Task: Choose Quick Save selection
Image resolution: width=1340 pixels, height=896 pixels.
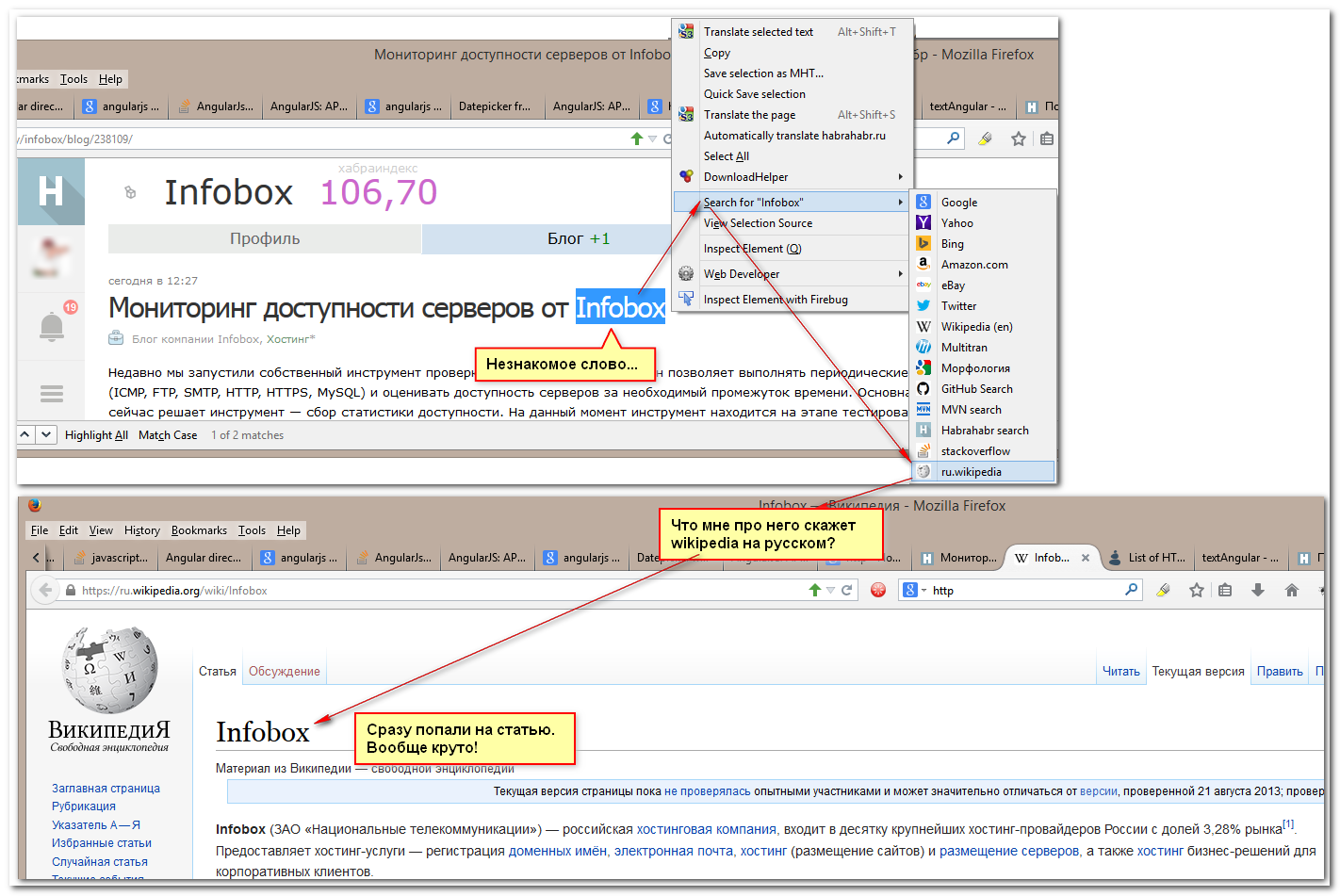Action: [793, 94]
